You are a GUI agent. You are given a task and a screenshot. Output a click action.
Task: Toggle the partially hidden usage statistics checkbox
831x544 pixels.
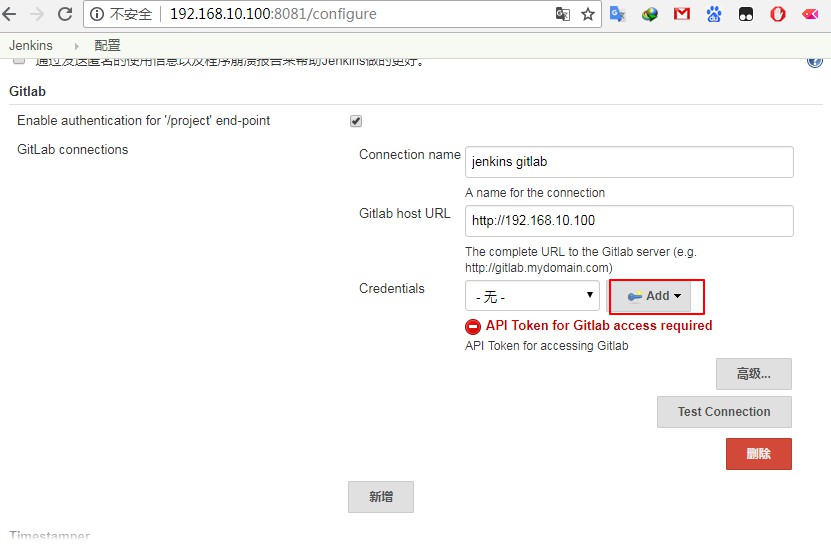[x=19, y=61]
